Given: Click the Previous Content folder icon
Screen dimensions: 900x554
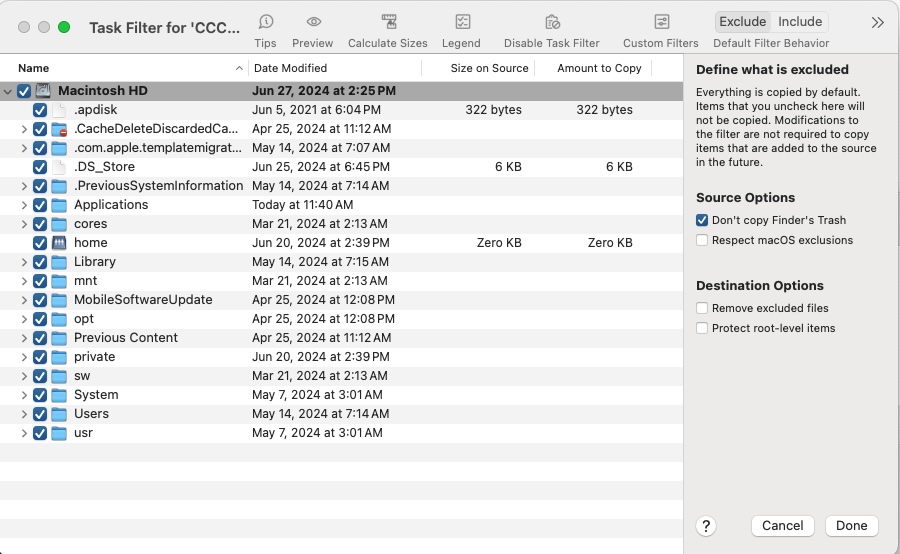Looking at the screenshot, I should pyautogui.click(x=59, y=338).
